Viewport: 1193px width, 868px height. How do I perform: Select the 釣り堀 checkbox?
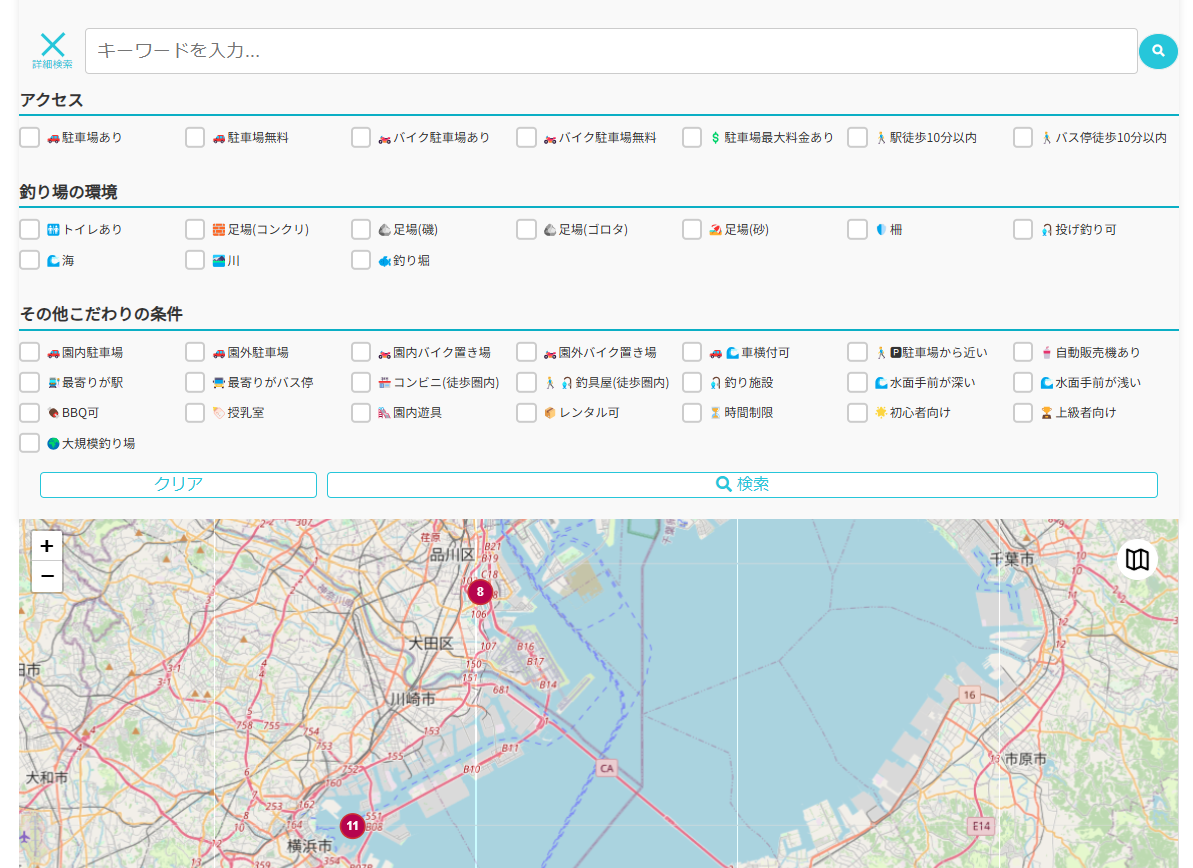tap(361, 260)
